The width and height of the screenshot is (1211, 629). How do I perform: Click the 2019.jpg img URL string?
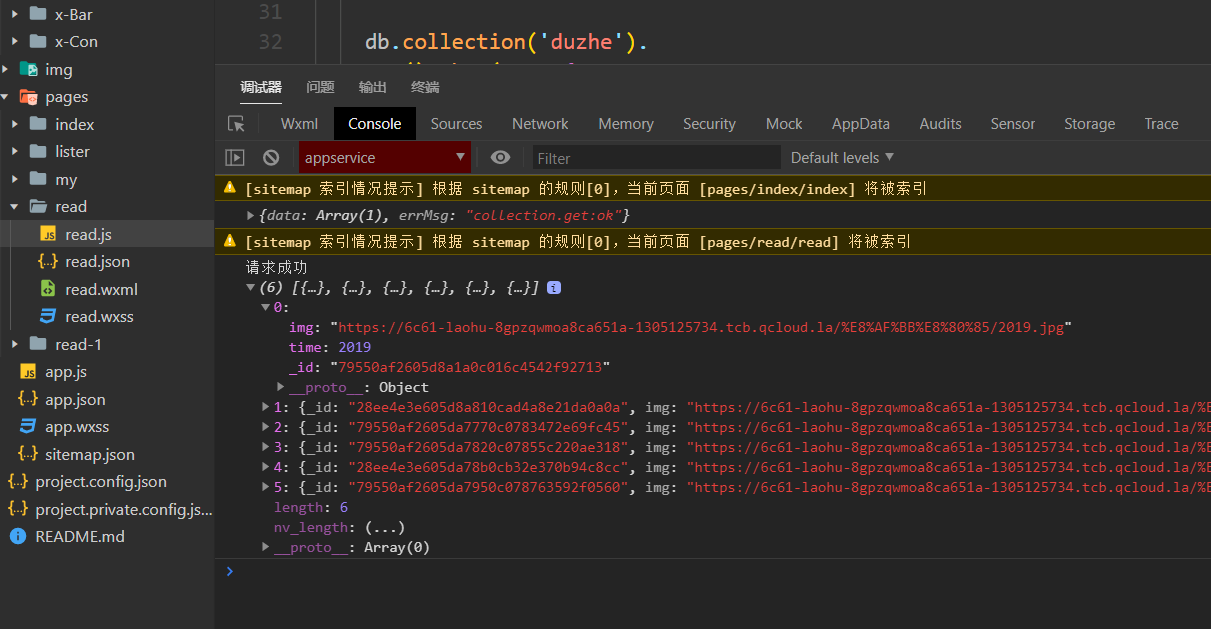[702, 327]
